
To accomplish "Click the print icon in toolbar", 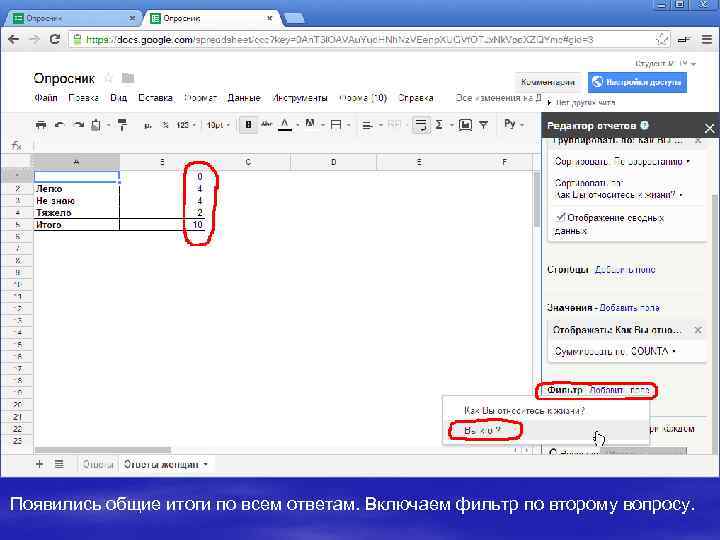I will tap(41, 124).
